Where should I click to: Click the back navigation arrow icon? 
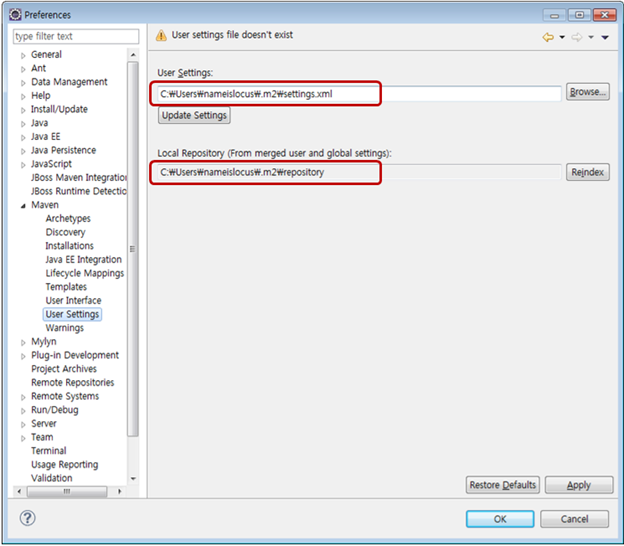pos(548,37)
